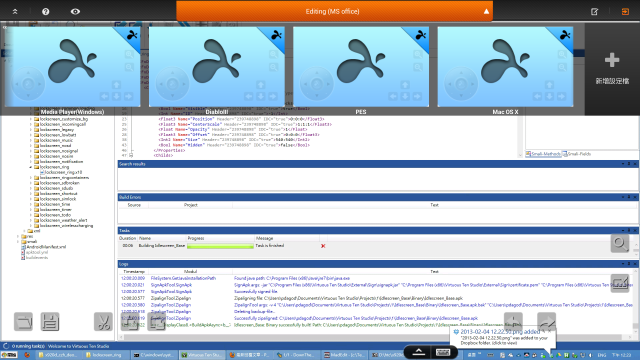Tap the overlay redo arrow shortcut
This screenshot has height=360, width=640.
click(547, 322)
